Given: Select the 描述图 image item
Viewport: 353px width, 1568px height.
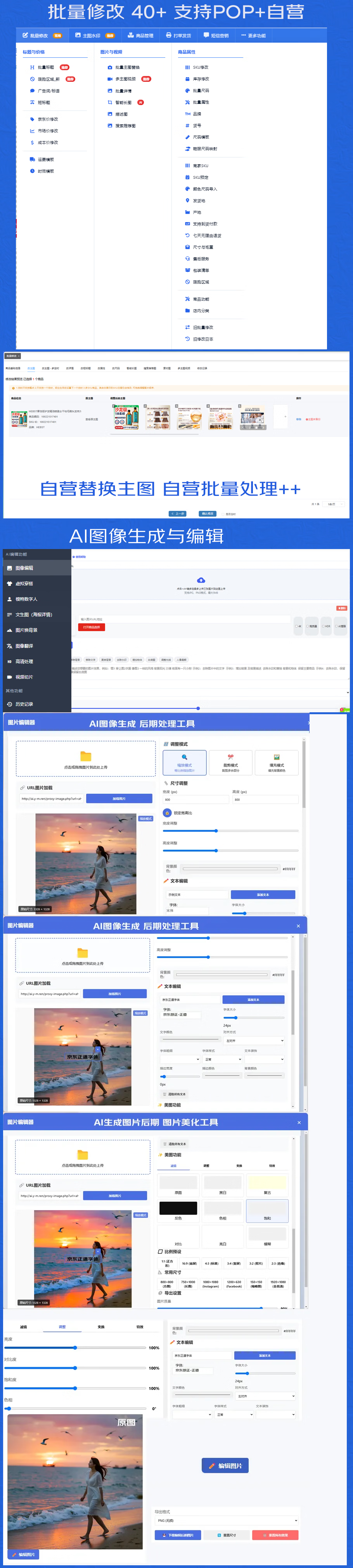Looking at the screenshot, I should coord(118,114).
